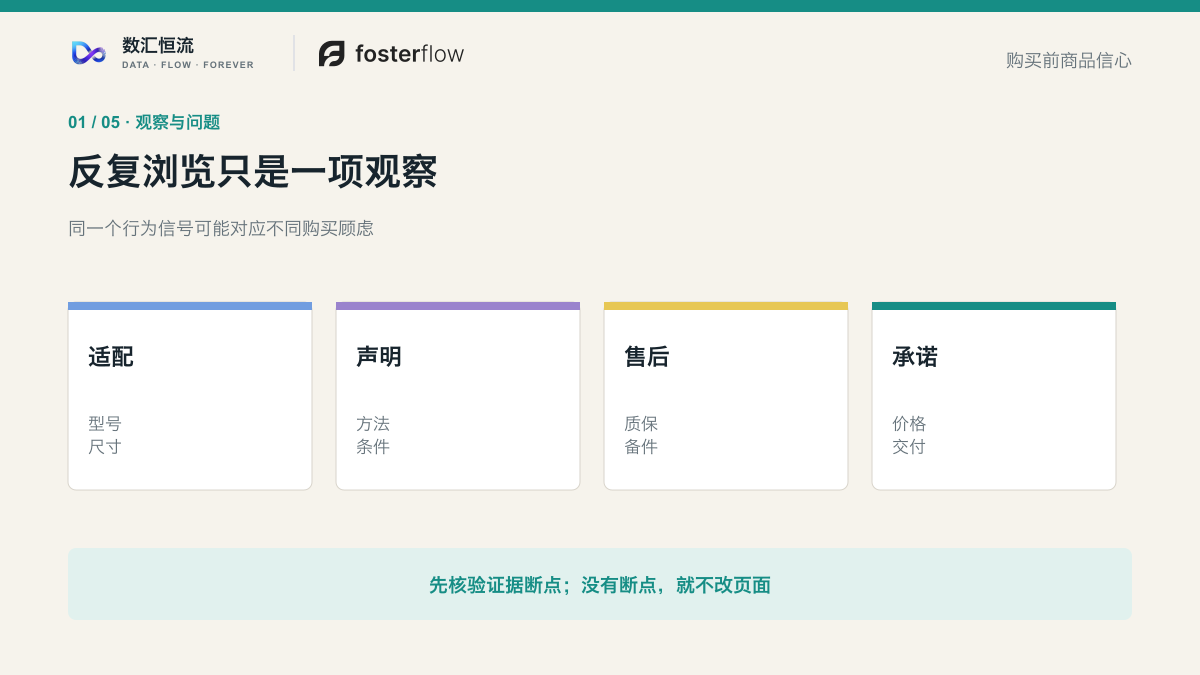The height and width of the screenshot is (675, 1200).
Task: Click 尺寸 in the 适配 card
Action: coord(105,447)
